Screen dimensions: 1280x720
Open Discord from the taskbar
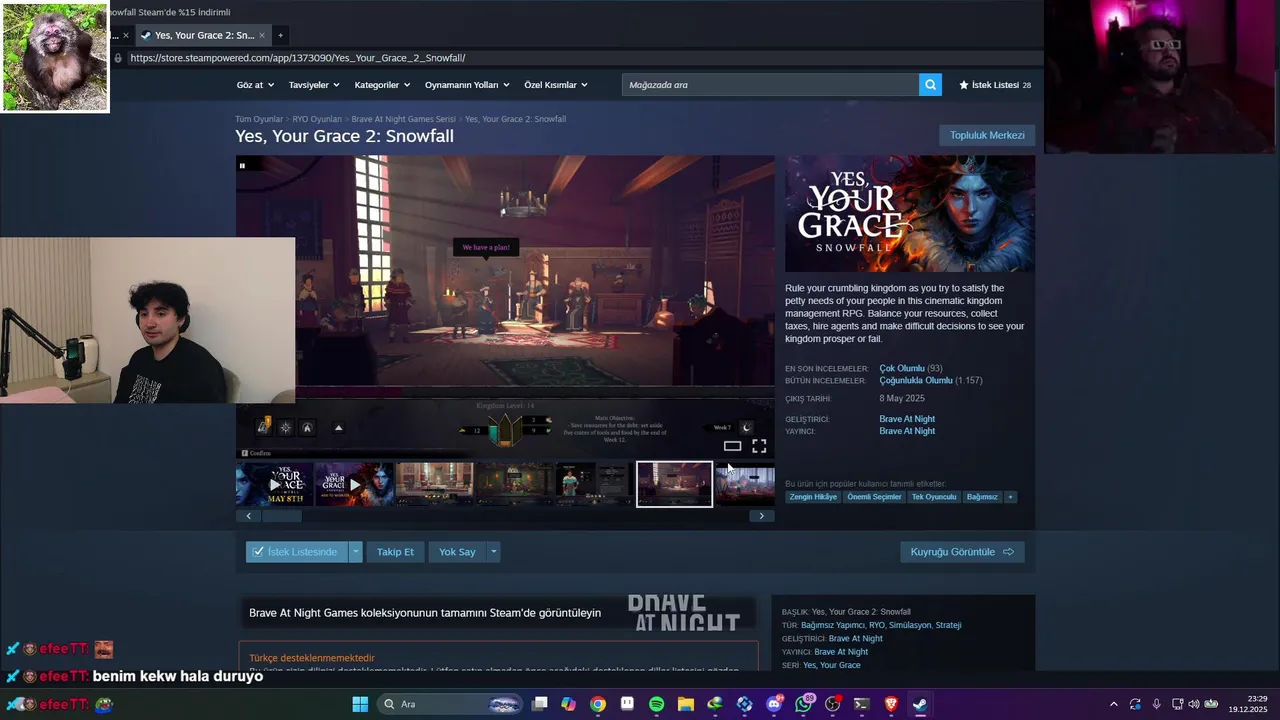click(x=774, y=704)
